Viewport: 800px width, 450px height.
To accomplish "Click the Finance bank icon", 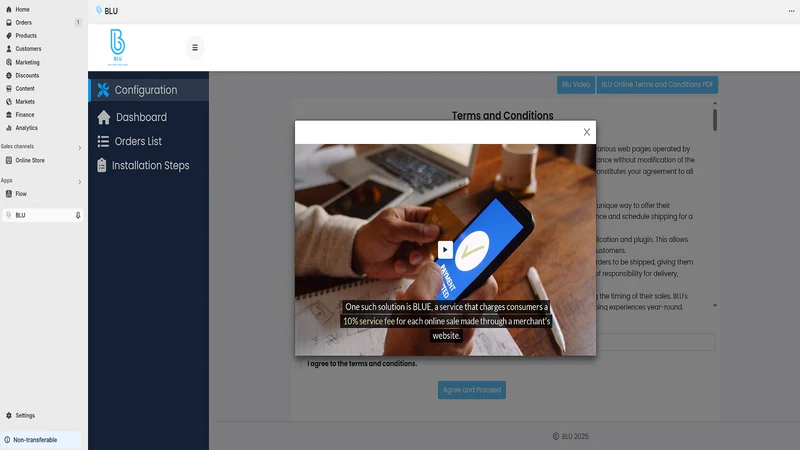I will click(x=9, y=115).
